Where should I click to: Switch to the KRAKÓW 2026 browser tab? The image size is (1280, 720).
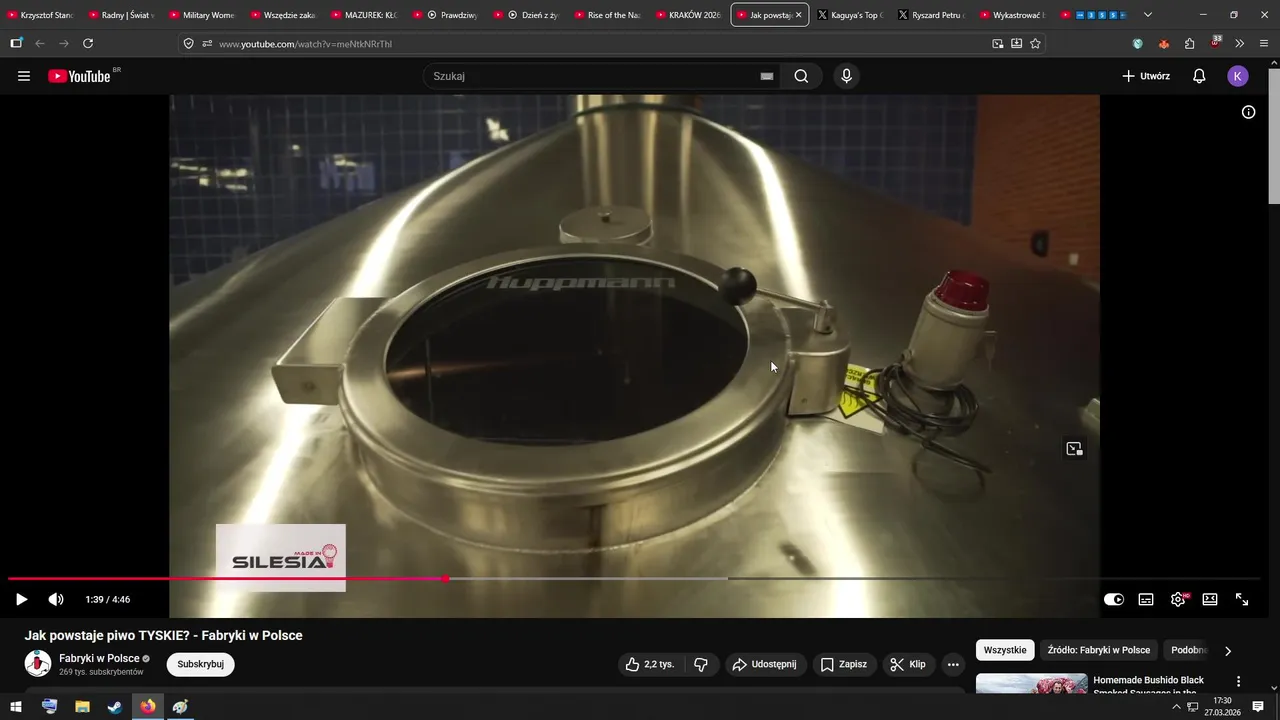click(x=688, y=15)
